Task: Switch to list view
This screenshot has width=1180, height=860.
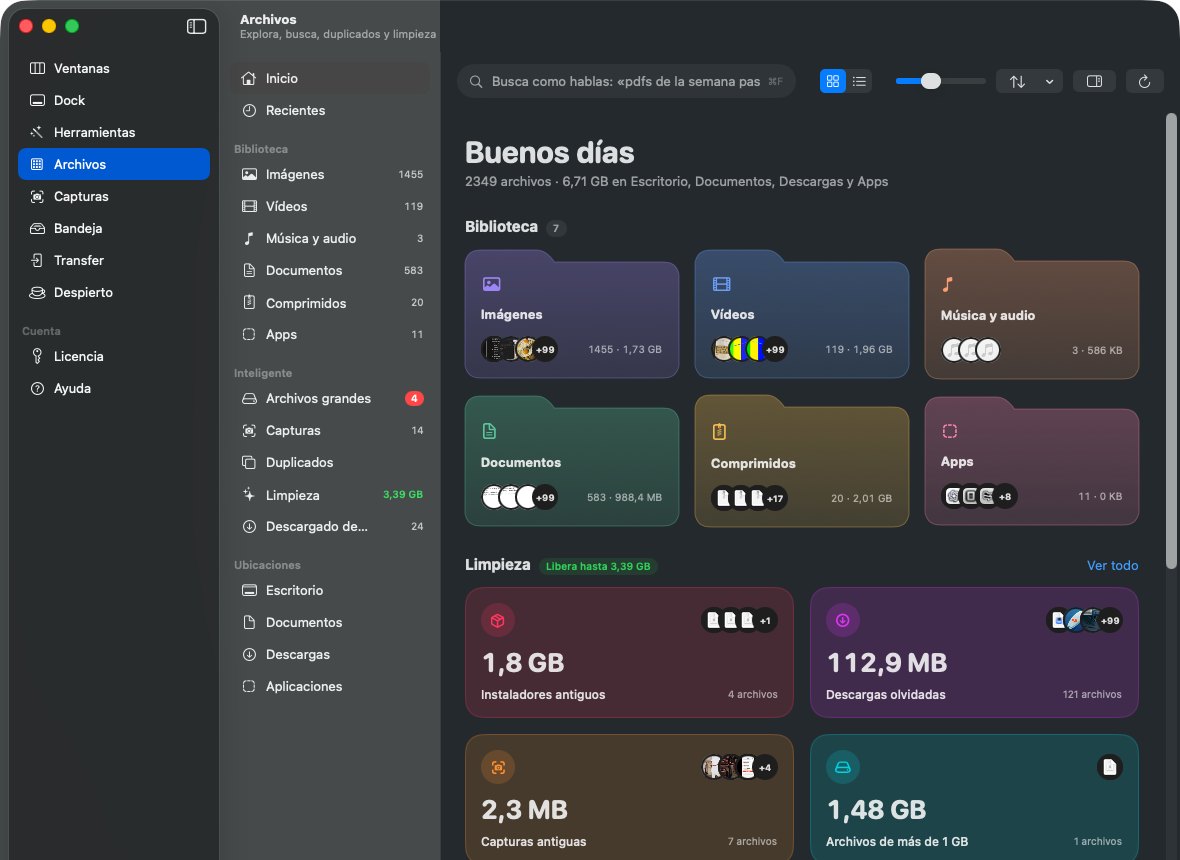Action: click(859, 81)
